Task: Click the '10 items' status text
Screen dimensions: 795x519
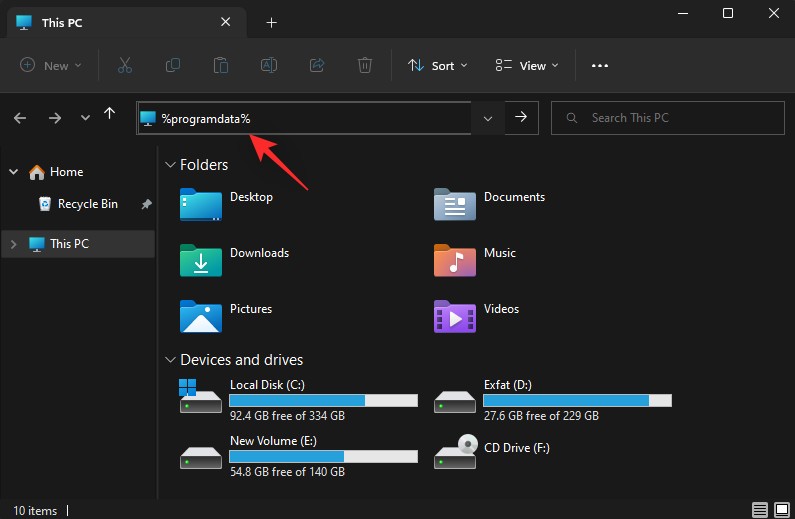Action: (x=35, y=511)
